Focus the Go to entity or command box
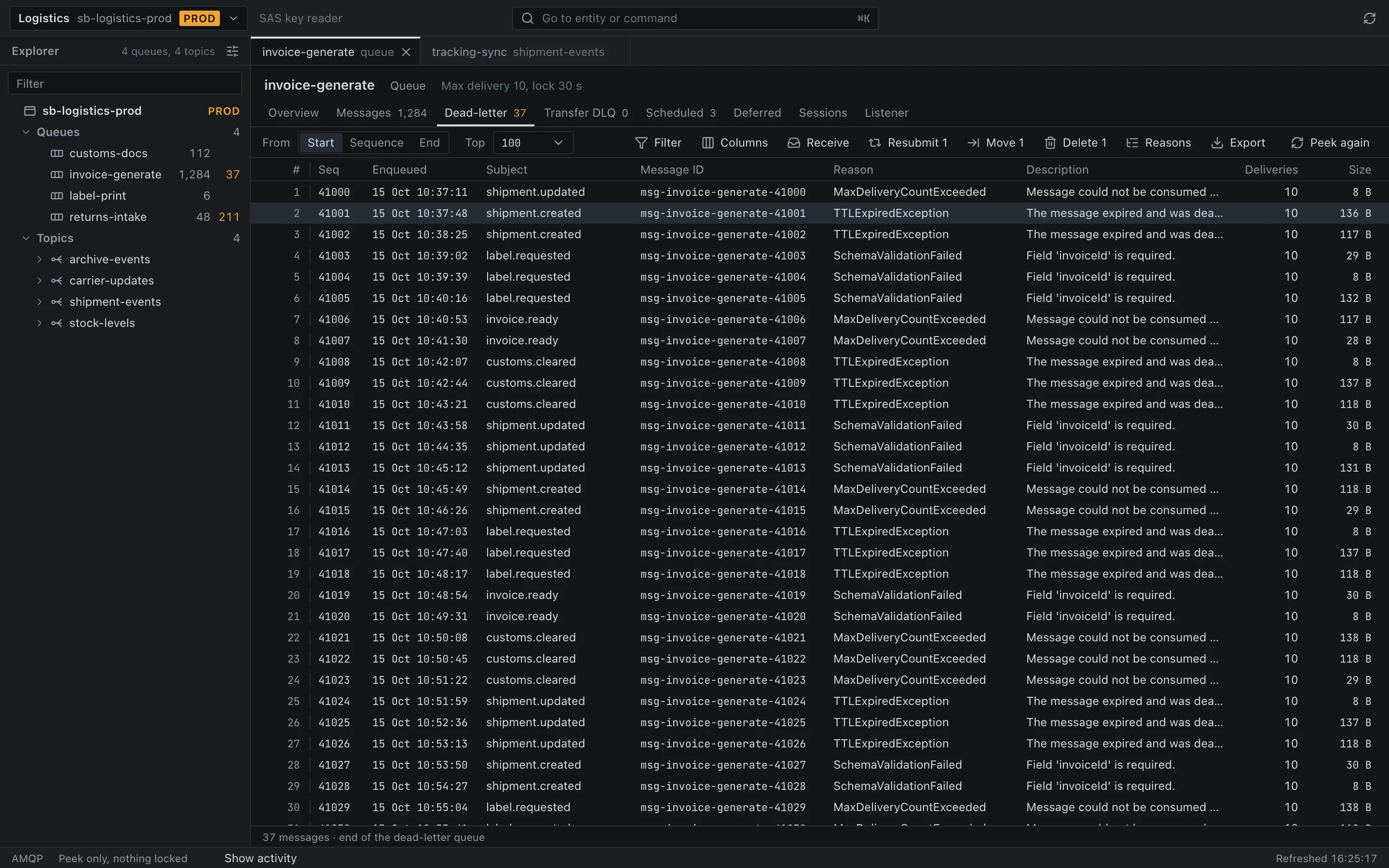This screenshot has height=868, width=1389. 694,18
